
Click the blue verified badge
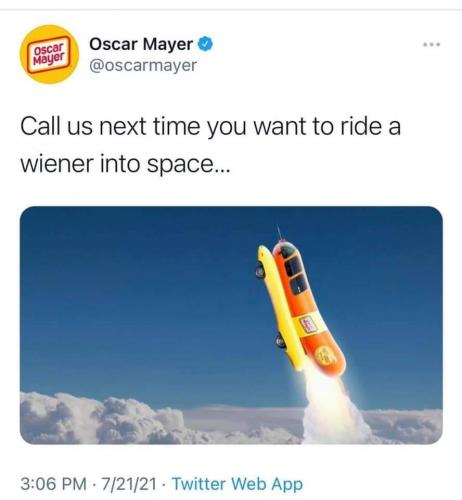click(x=205, y=44)
